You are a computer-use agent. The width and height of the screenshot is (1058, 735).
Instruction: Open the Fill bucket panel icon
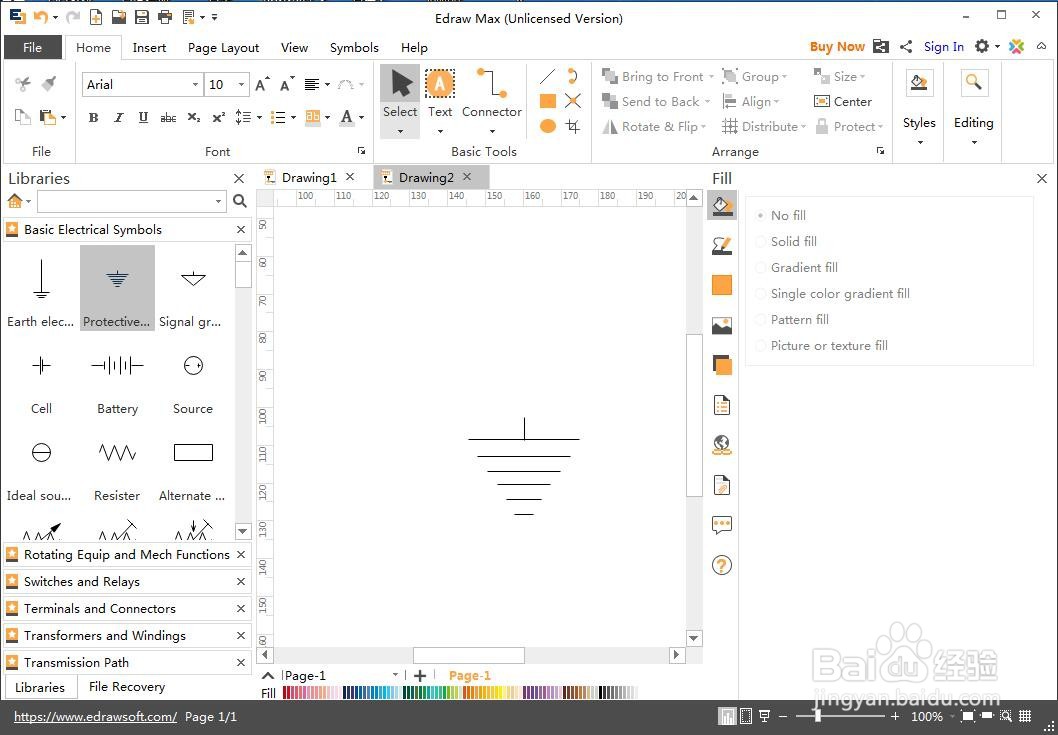(x=722, y=205)
